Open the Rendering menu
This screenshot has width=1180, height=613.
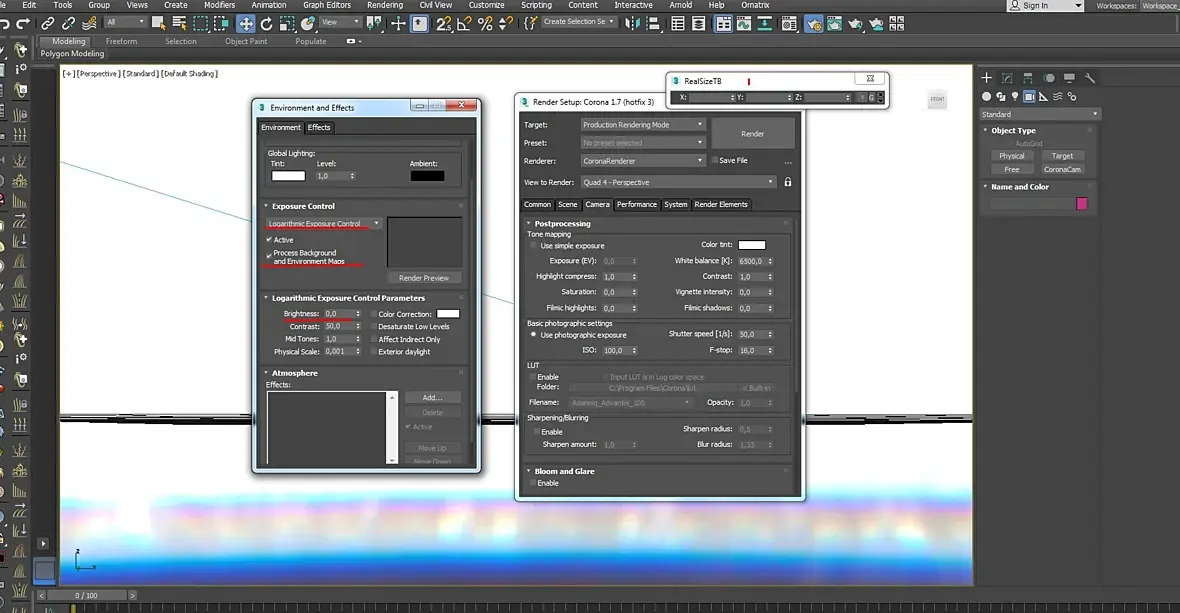click(385, 5)
